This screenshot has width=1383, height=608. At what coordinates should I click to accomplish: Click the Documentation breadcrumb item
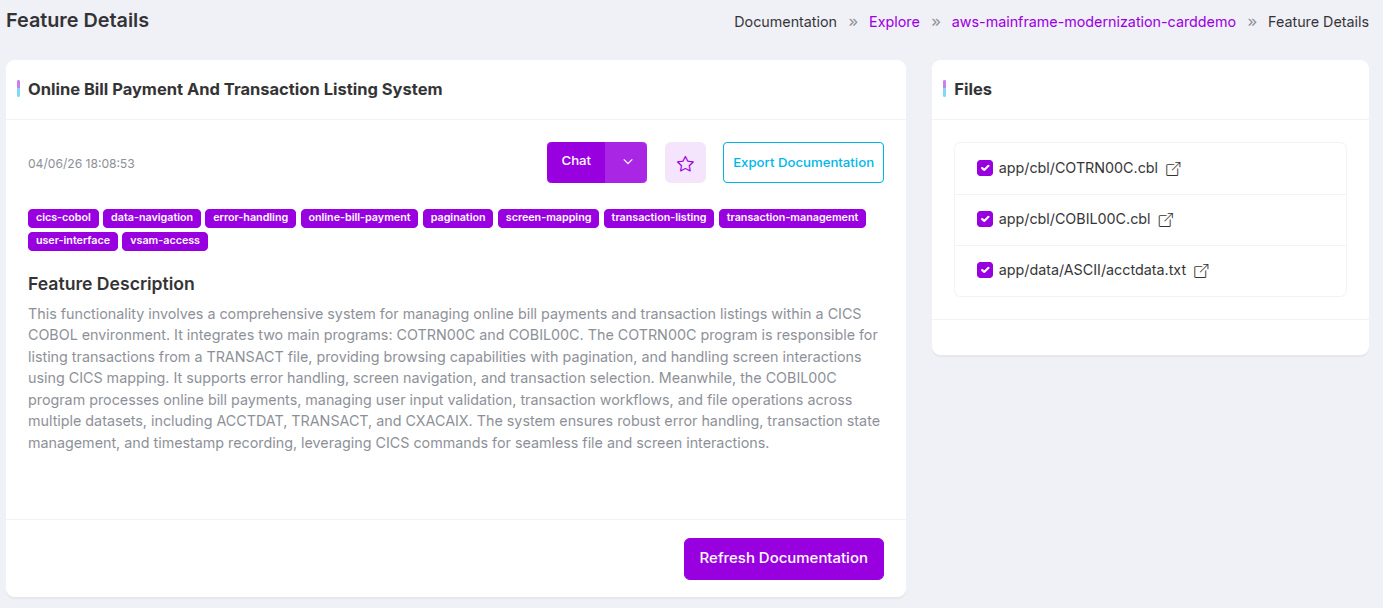click(785, 22)
